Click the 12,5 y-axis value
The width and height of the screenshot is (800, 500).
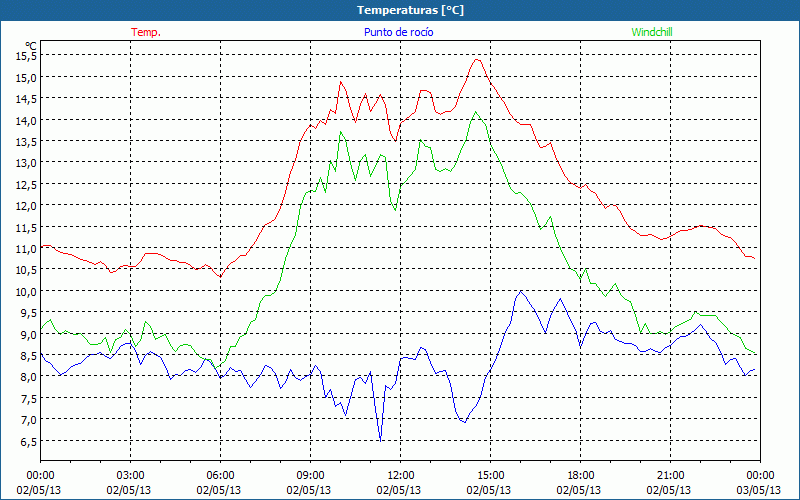coord(27,185)
